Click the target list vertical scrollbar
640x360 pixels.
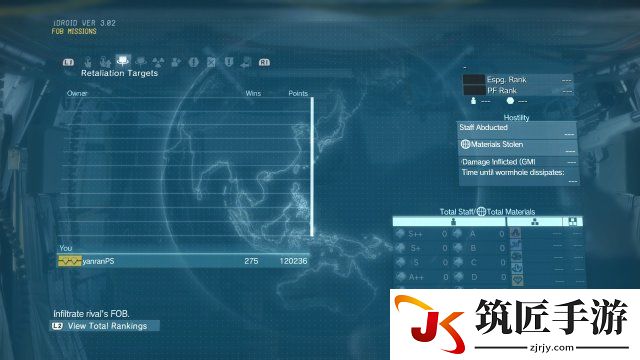[x=312, y=167]
